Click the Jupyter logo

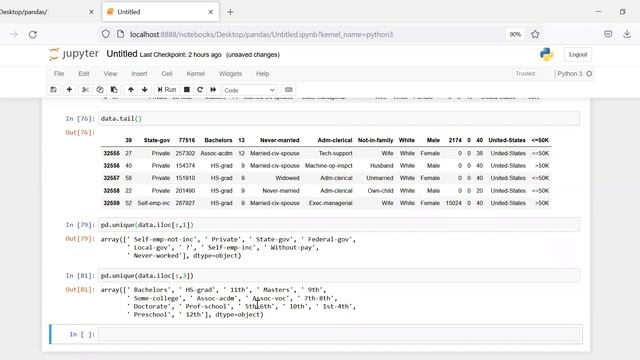pos(74,54)
